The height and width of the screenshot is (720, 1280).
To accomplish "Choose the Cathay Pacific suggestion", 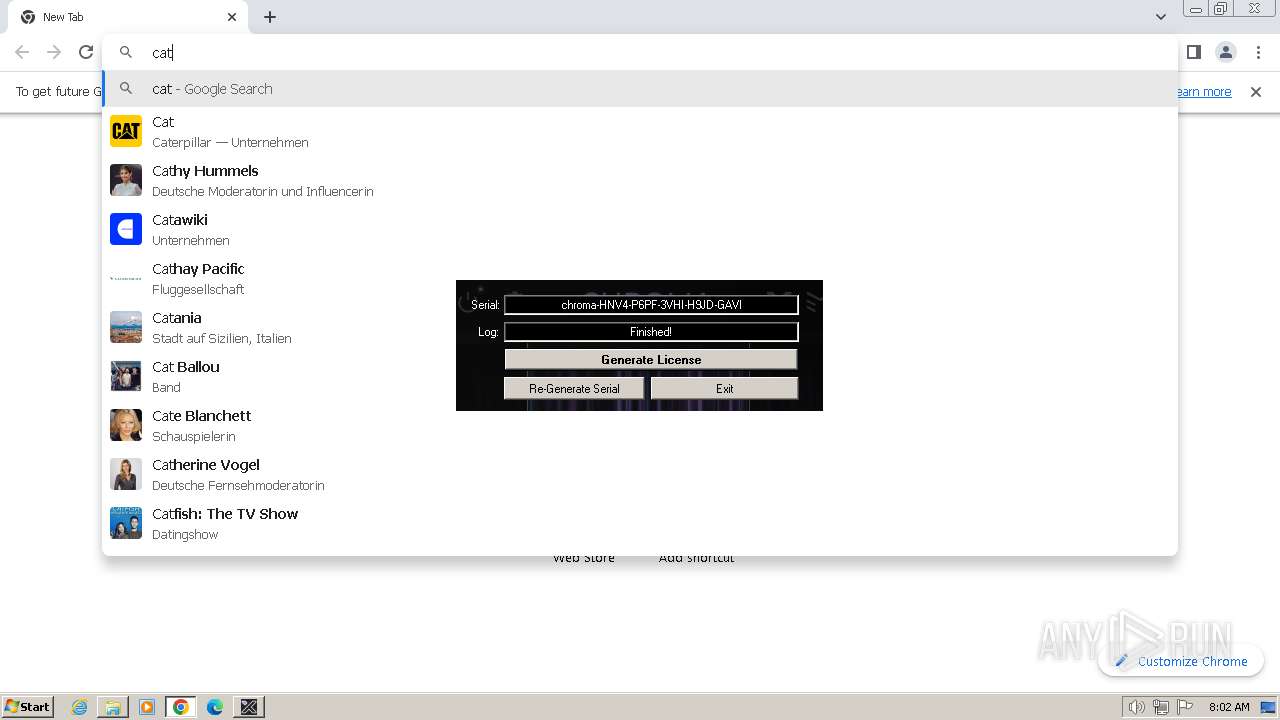I will point(640,278).
